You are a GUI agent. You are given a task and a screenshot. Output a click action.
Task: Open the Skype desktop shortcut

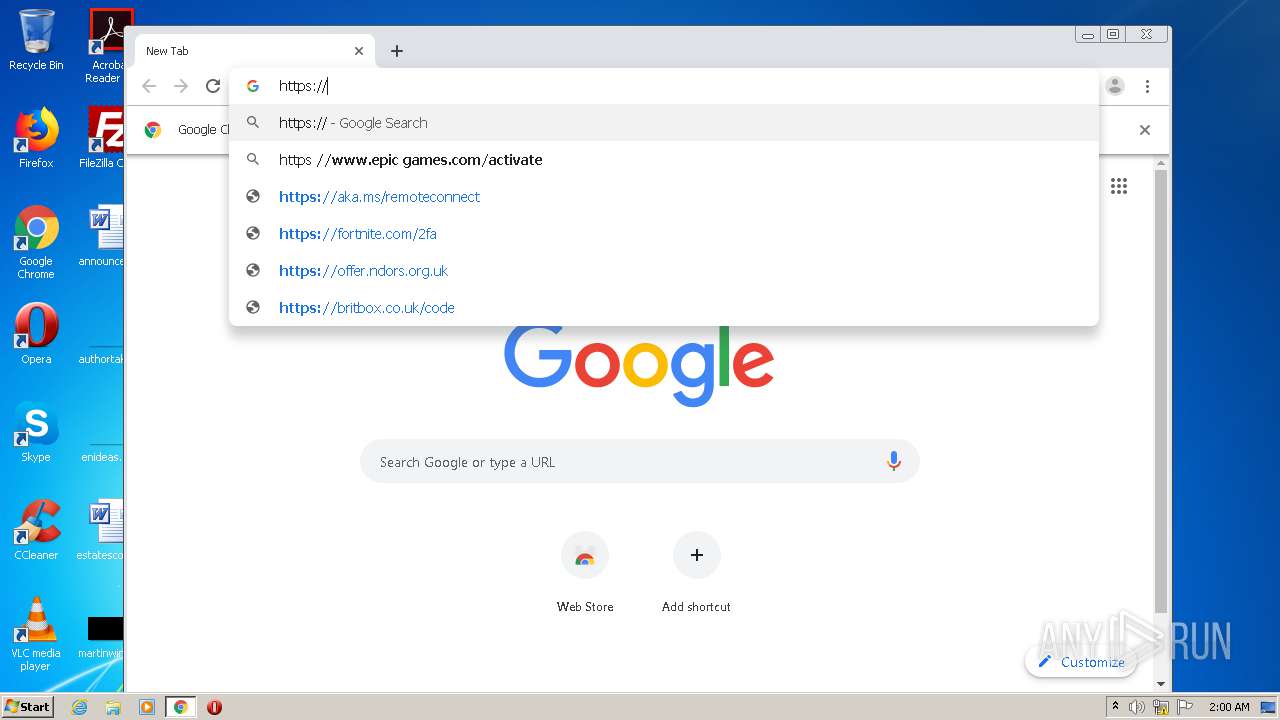[x=36, y=432]
